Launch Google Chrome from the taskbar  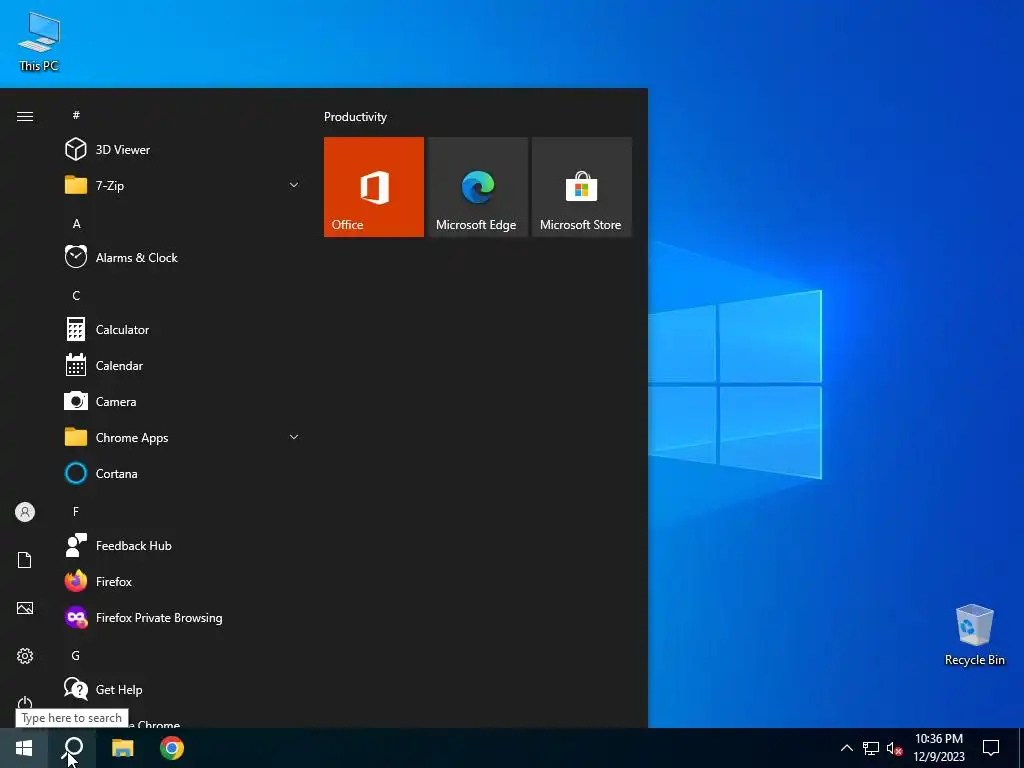click(172, 748)
